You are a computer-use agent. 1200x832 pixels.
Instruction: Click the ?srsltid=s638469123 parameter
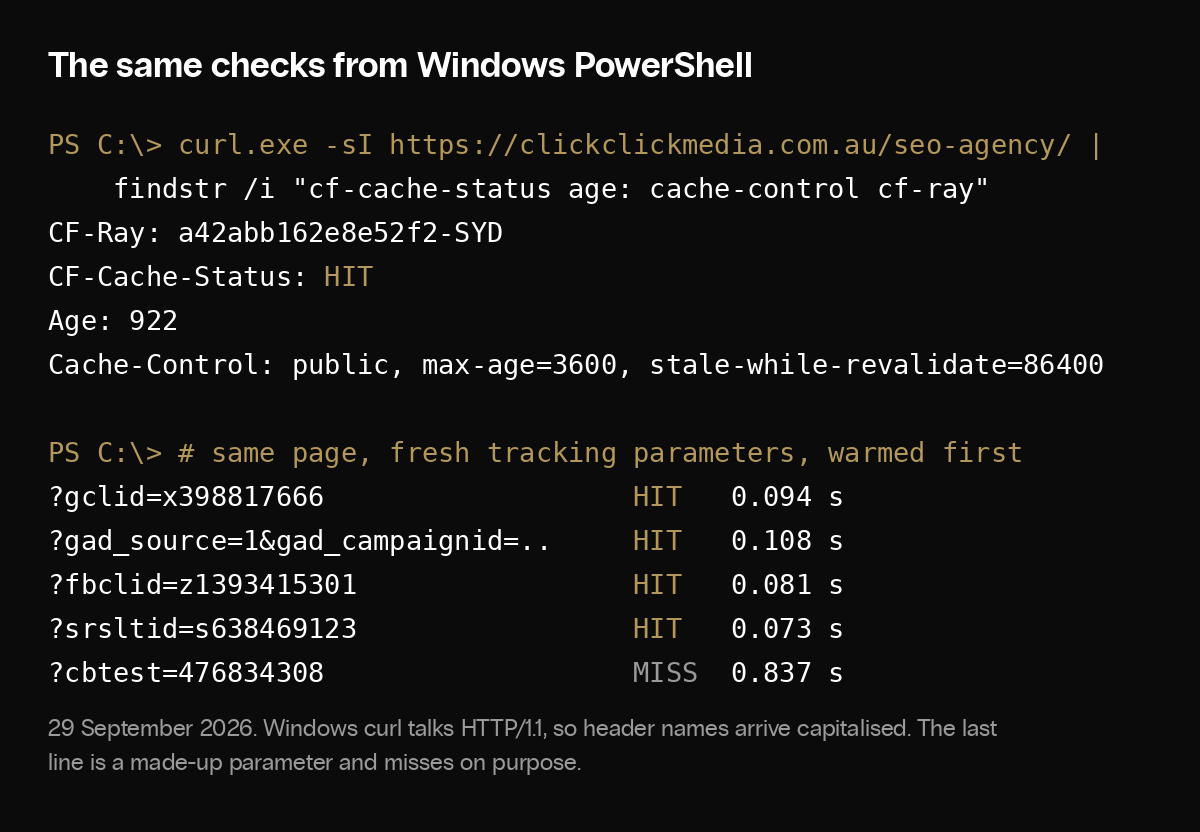click(202, 629)
